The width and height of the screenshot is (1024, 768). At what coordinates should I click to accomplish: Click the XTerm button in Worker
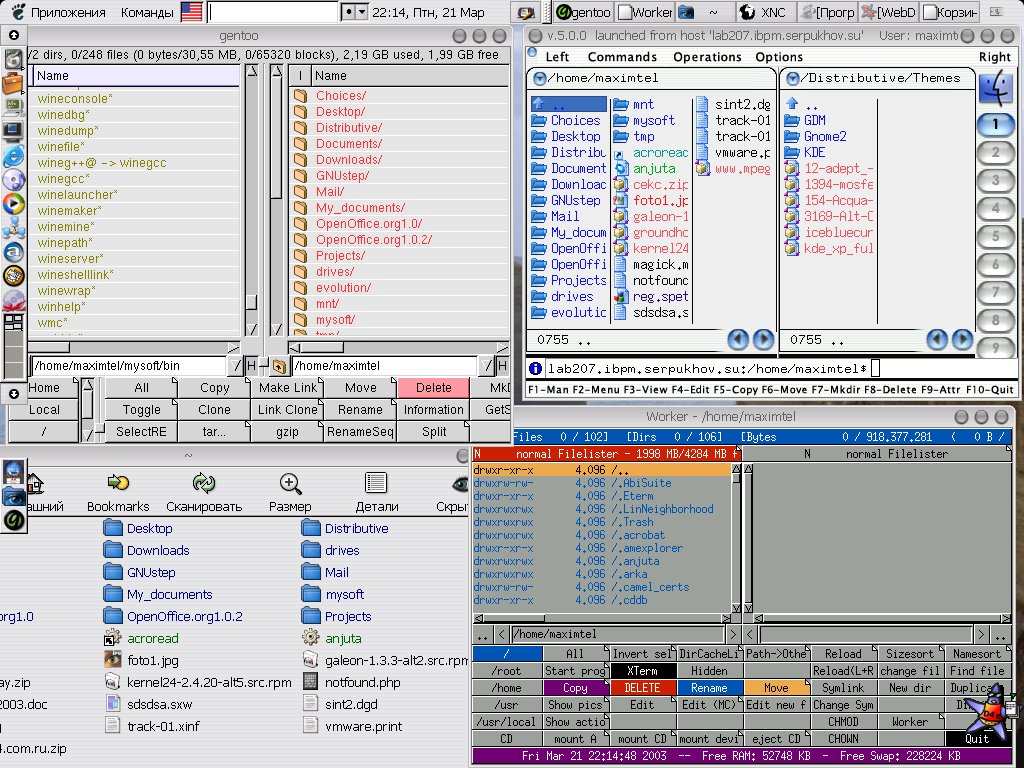pos(642,671)
